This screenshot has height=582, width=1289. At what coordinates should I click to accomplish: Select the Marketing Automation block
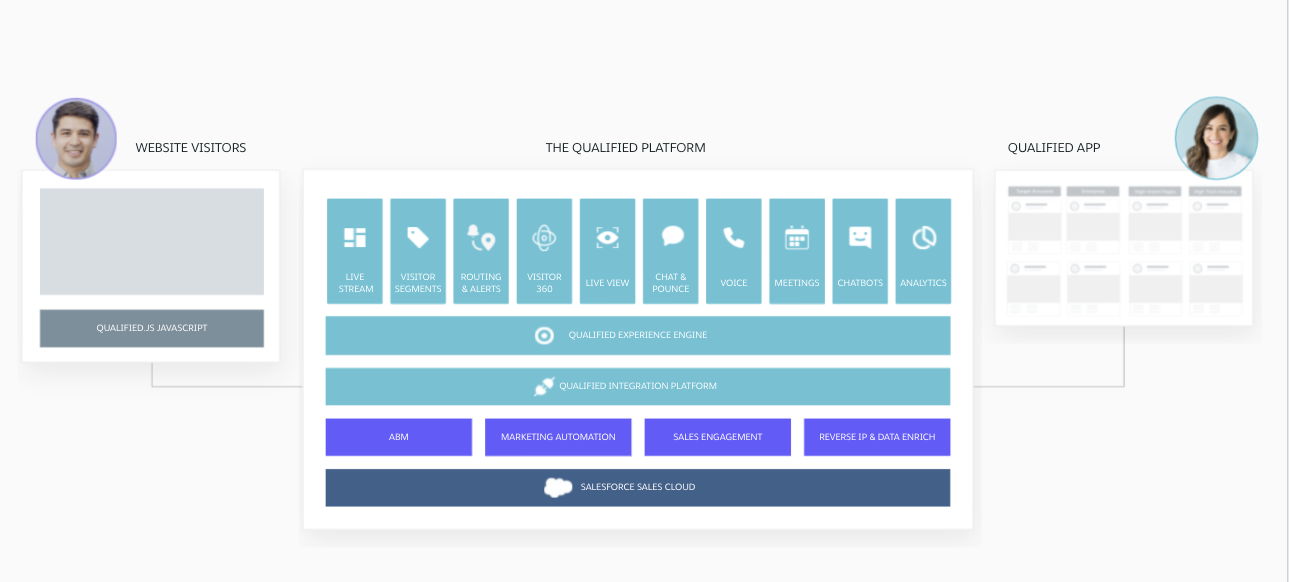tap(558, 437)
